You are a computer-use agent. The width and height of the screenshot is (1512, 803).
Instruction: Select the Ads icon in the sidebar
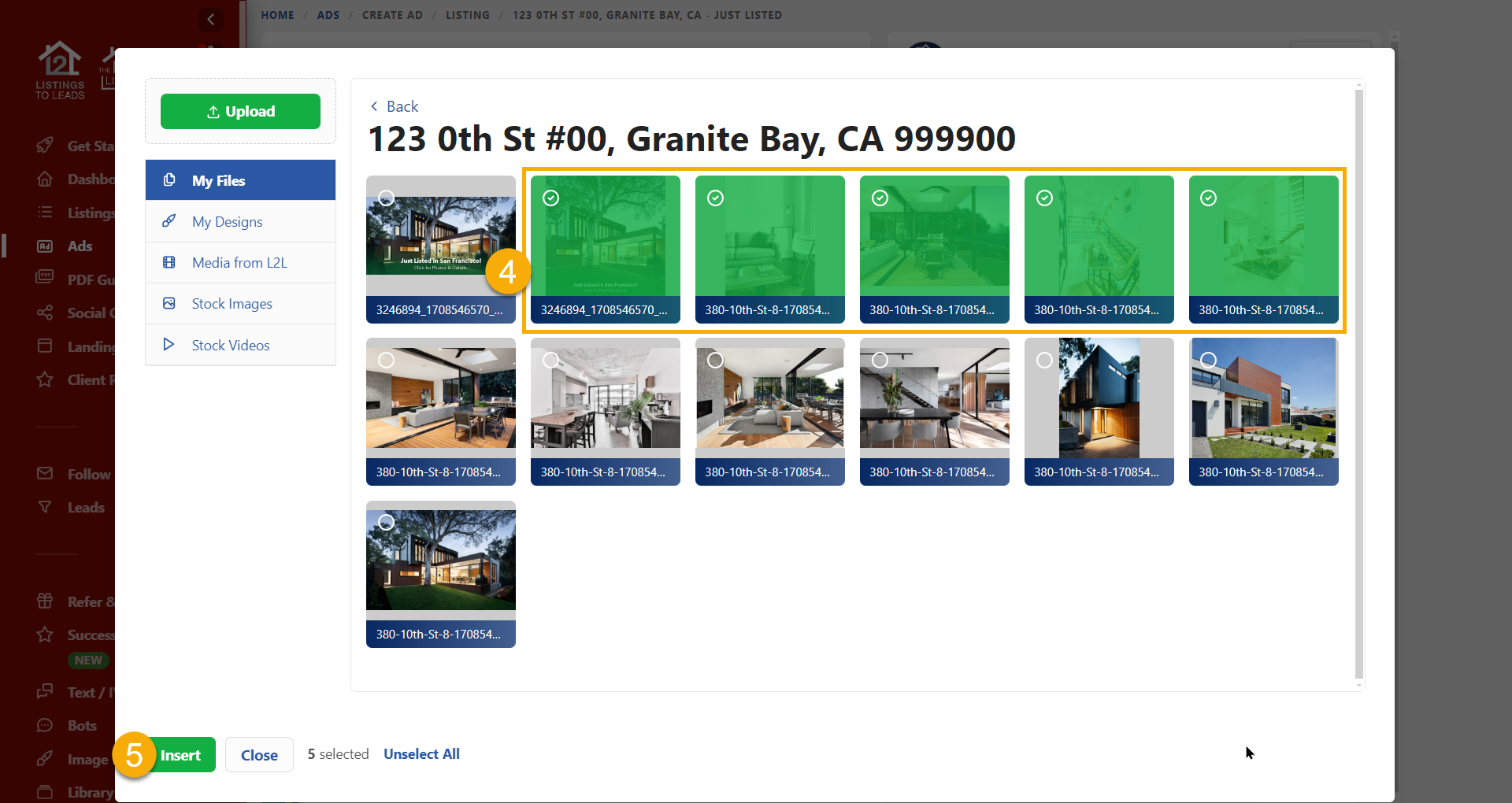46,246
